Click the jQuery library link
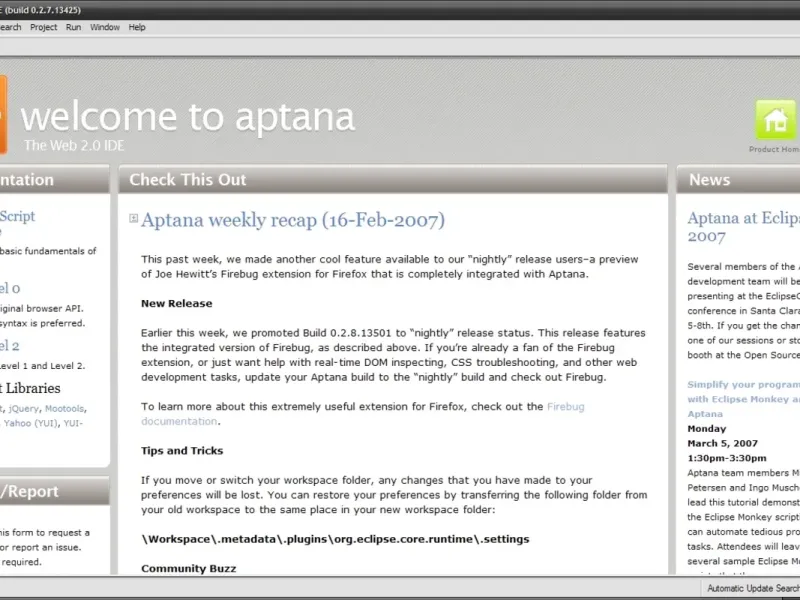The image size is (800, 600). pyautogui.click(x=23, y=409)
